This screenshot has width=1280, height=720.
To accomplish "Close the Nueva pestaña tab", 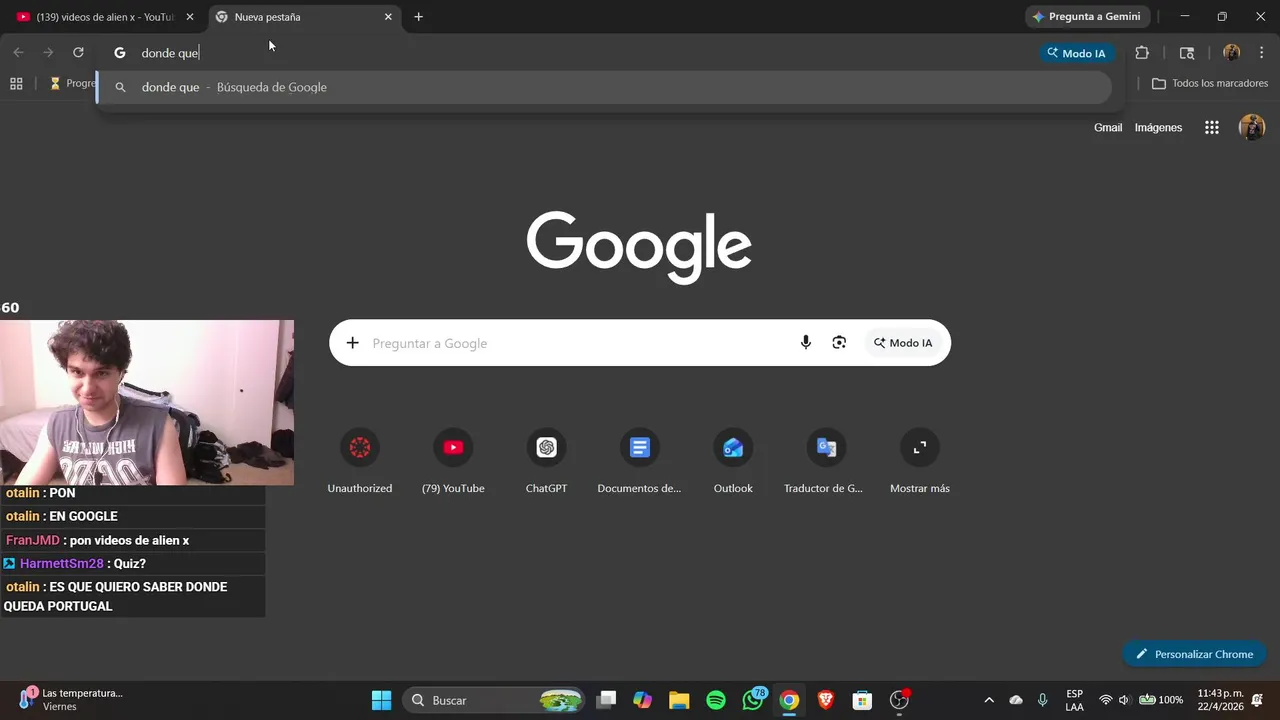I will pos(388,17).
